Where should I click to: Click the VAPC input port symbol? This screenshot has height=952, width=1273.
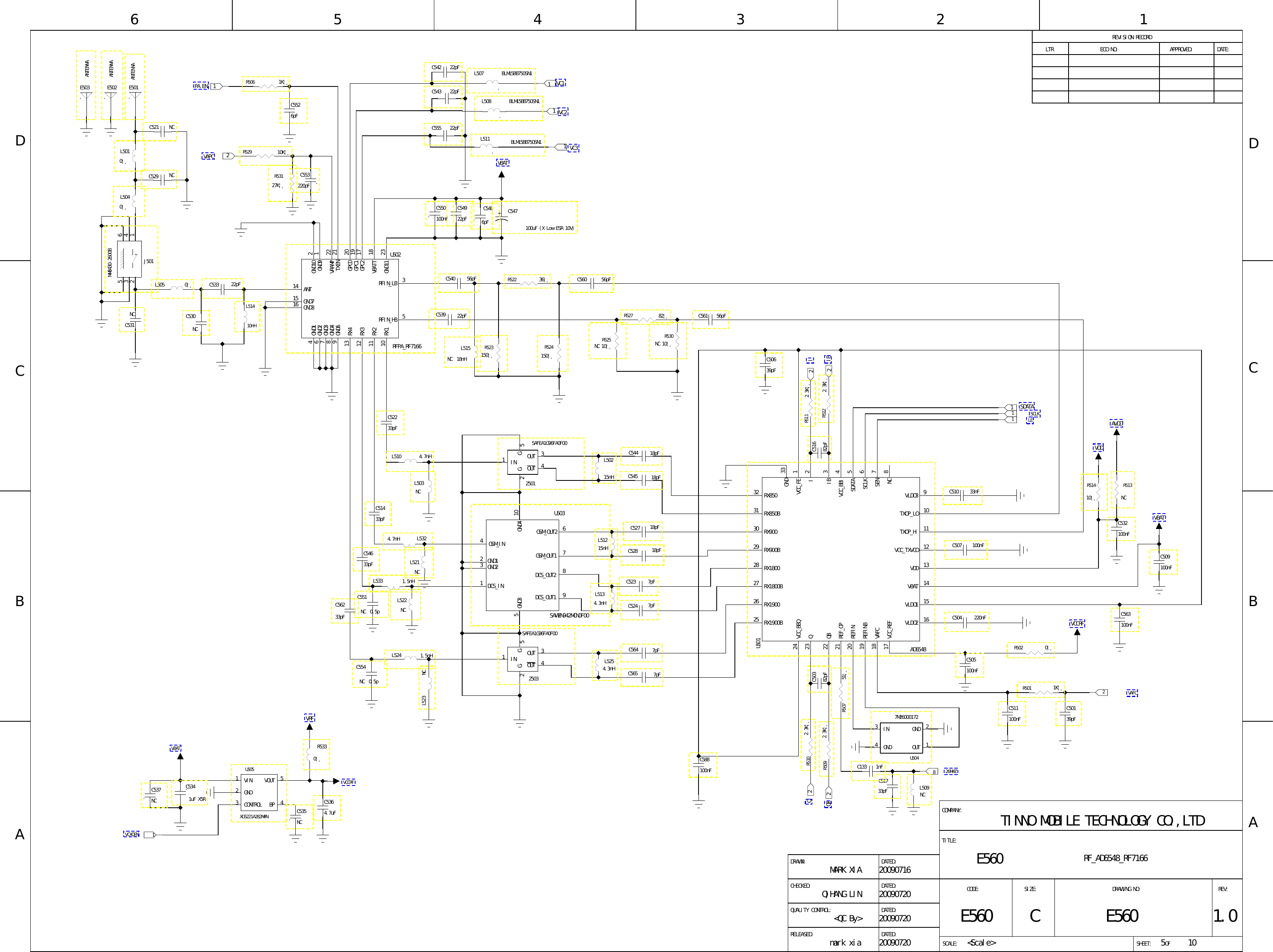tap(229, 156)
